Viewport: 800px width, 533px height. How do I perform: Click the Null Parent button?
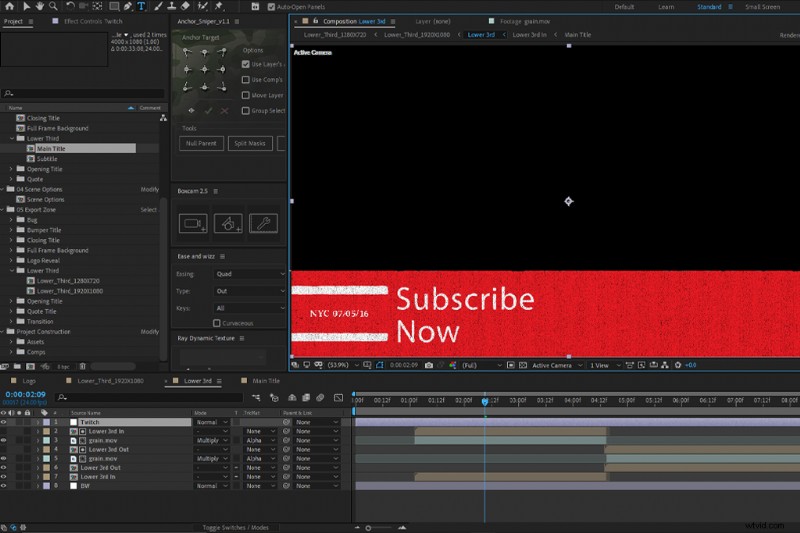click(x=201, y=143)
